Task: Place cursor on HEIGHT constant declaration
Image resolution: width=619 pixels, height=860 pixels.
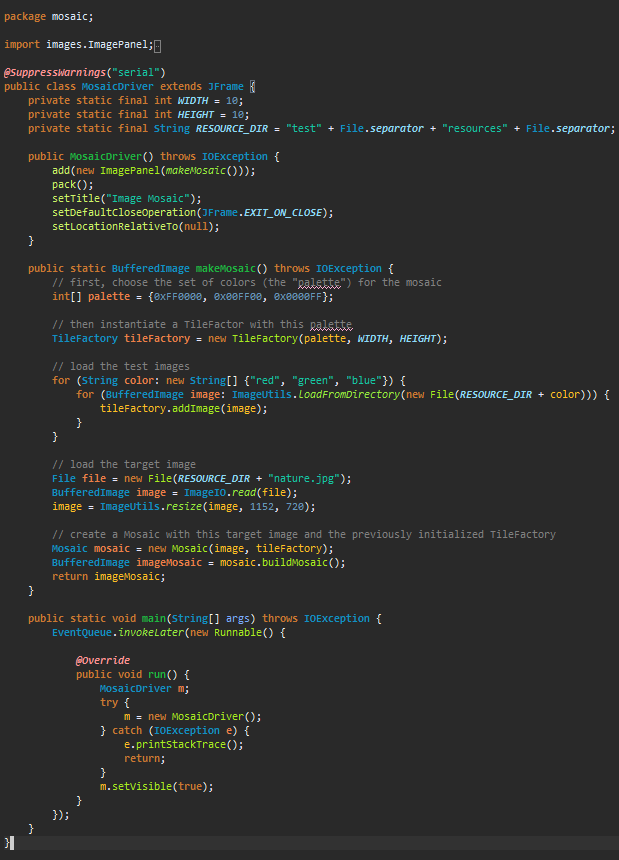Action: point(196,115)
